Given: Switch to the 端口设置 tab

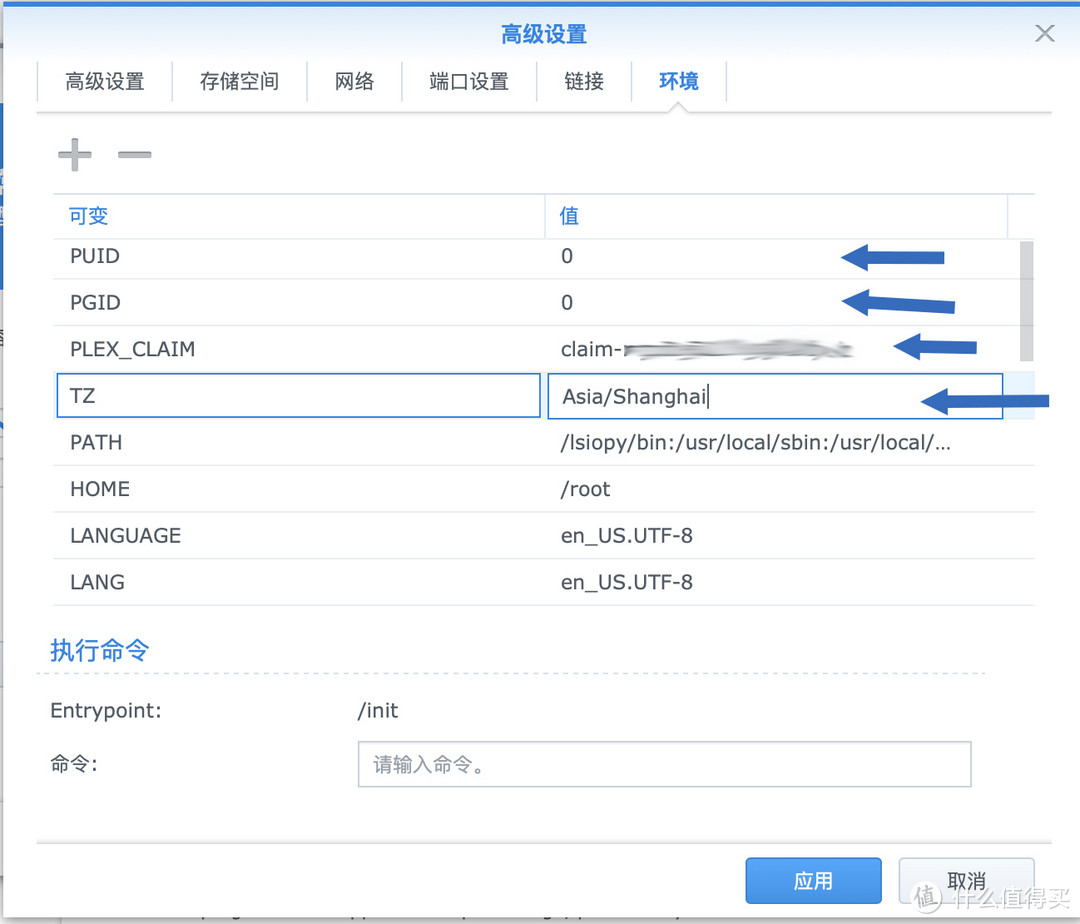Looking at the screenshot, I should point(469,82).
